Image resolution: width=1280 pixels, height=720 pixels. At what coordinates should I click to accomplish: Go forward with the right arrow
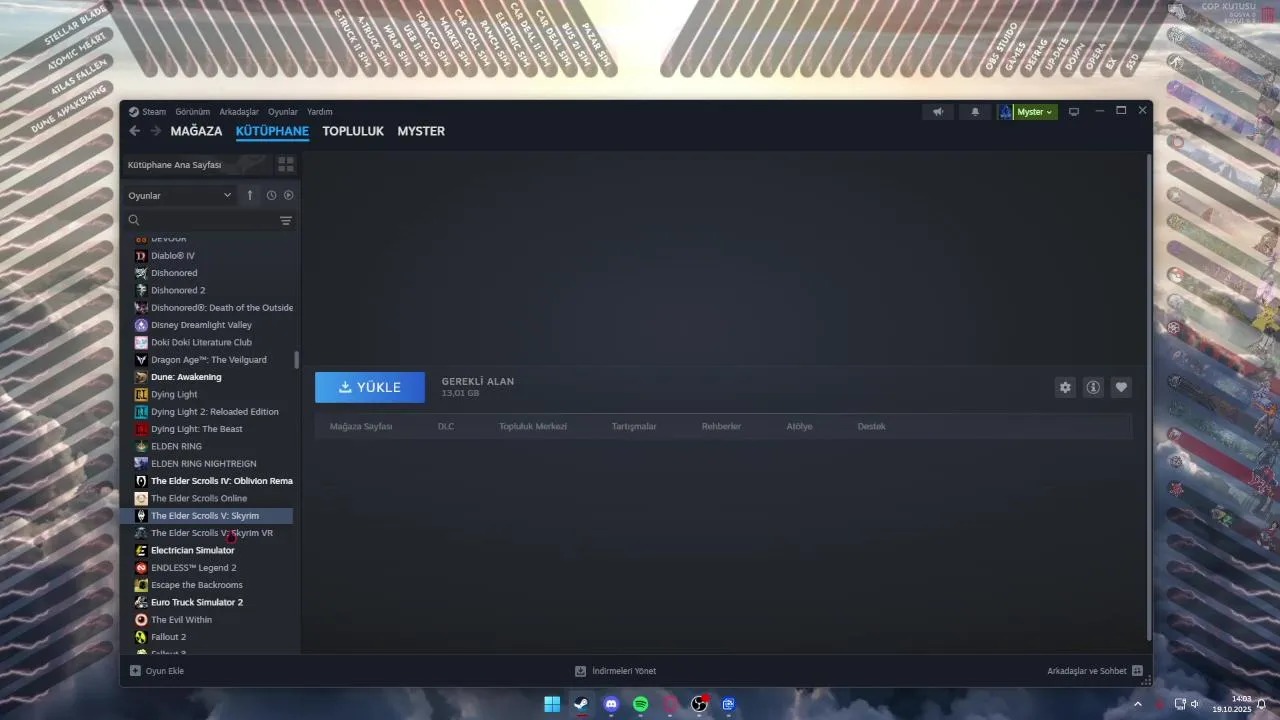pos(155,131)
